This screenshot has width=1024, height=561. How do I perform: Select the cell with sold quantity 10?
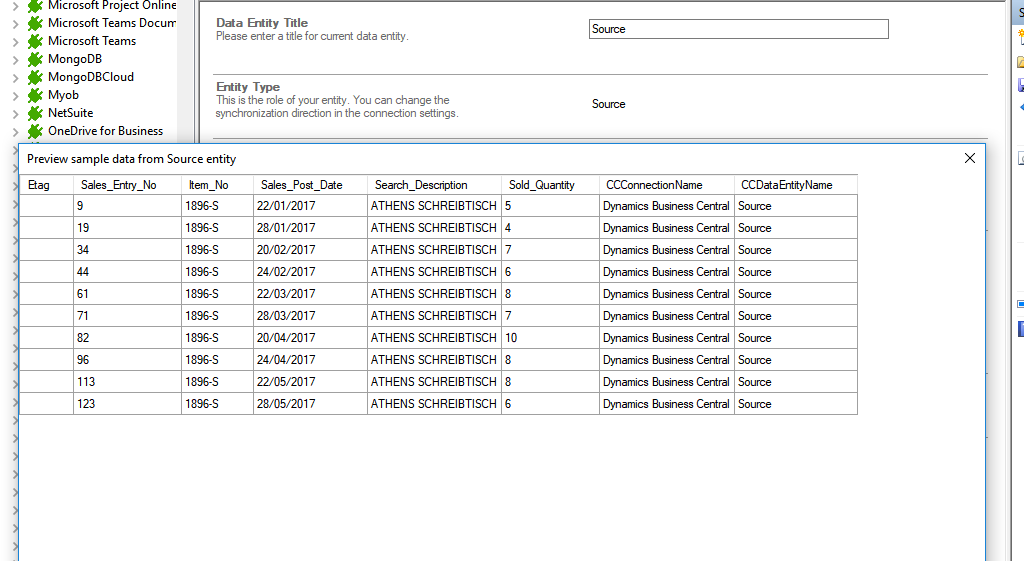coord(550,338)
